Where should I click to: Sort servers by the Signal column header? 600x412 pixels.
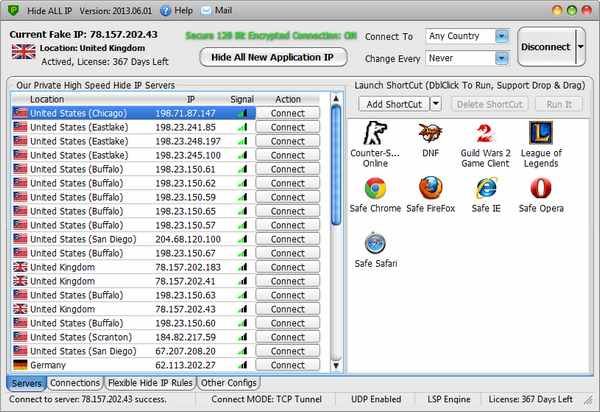[242, 99]
